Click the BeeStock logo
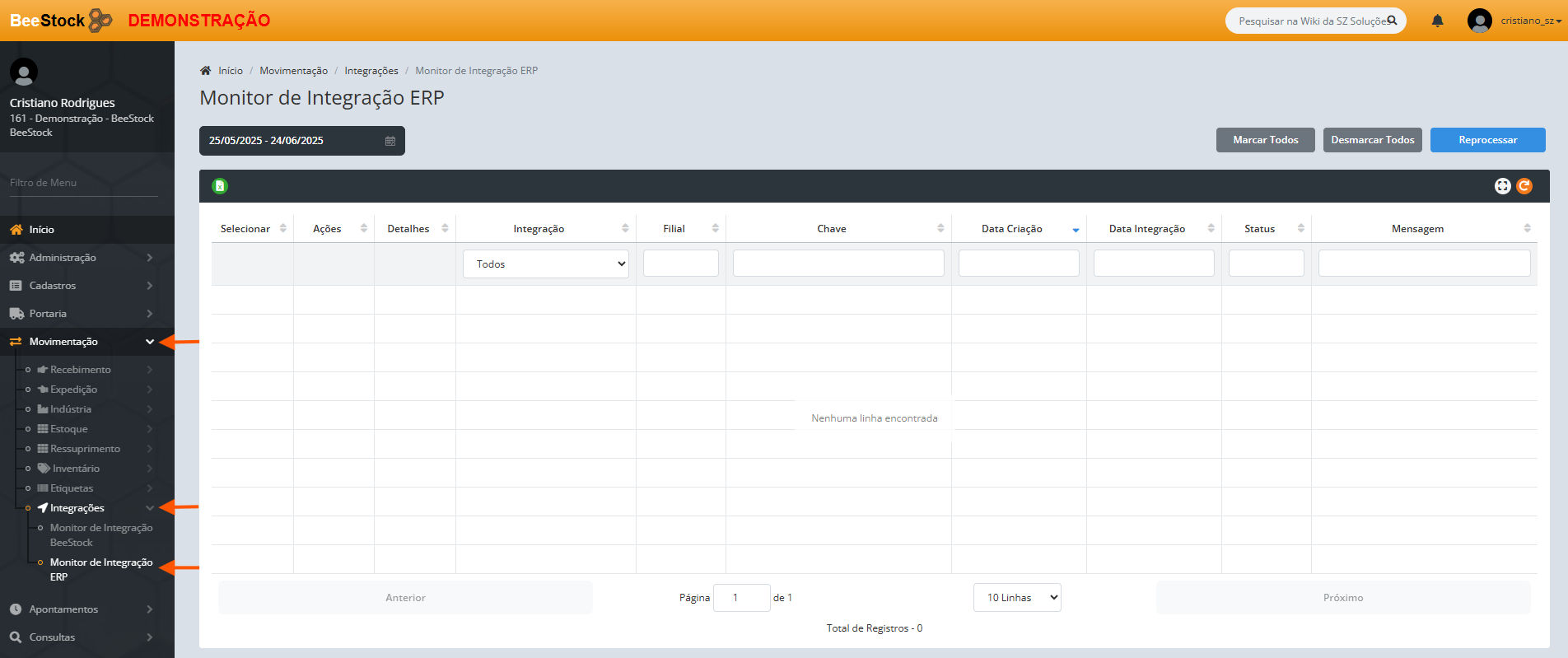The height and width of the screenshot is (658, 1568). [61, 21]
